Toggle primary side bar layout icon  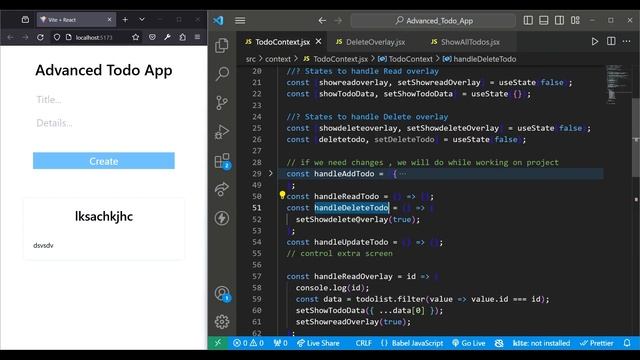click(528, 20)
